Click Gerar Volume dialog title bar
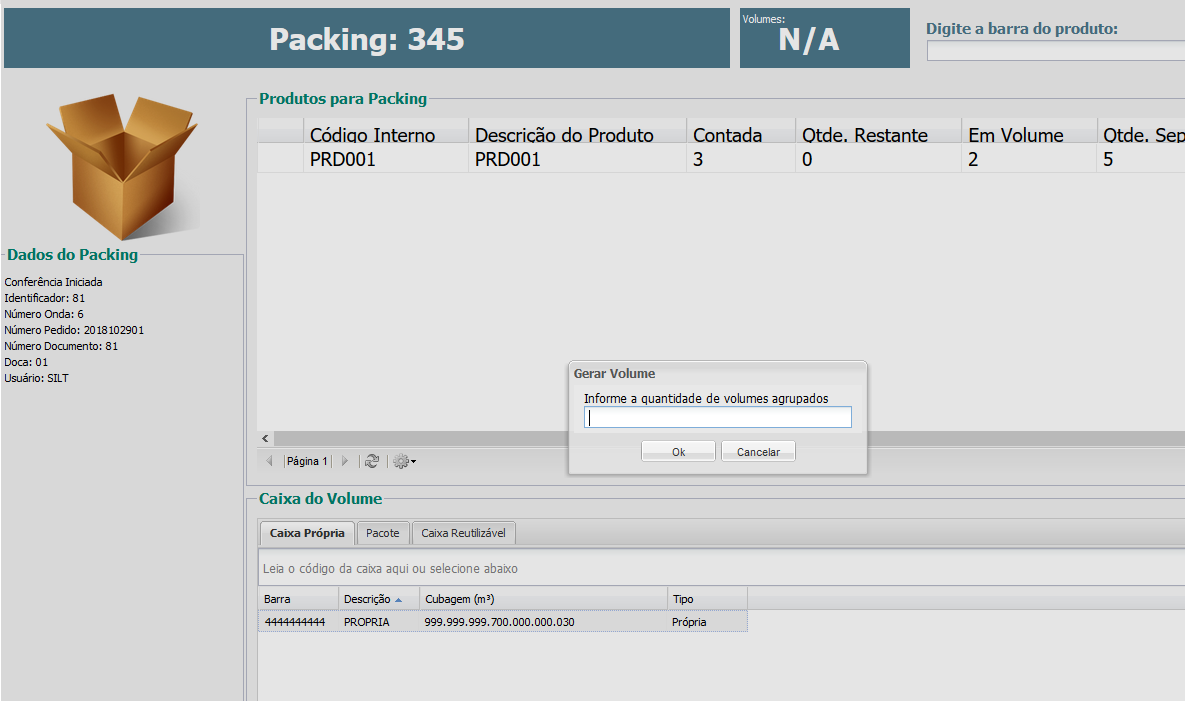 tap(718, 373)
